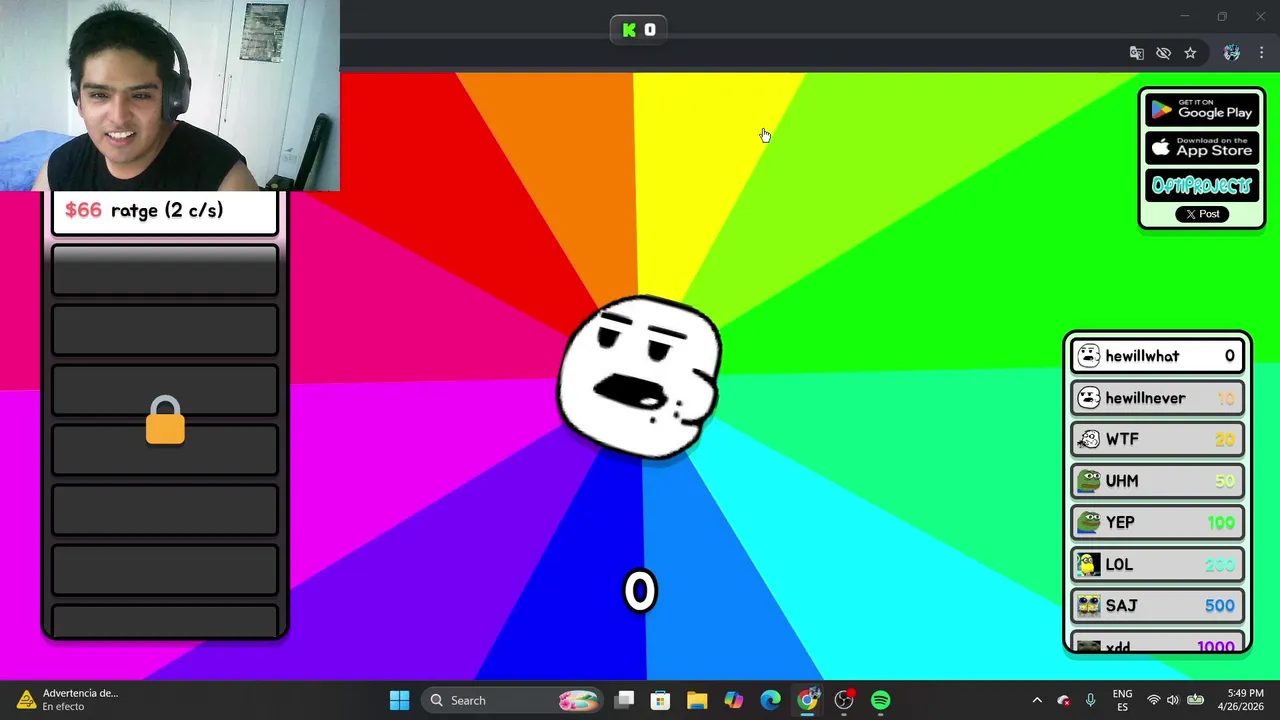Image resolution: width=1280 pixels, height=720 pixels.
Task: Click the hewillnever face icon
Action: tap(1088, 398)
